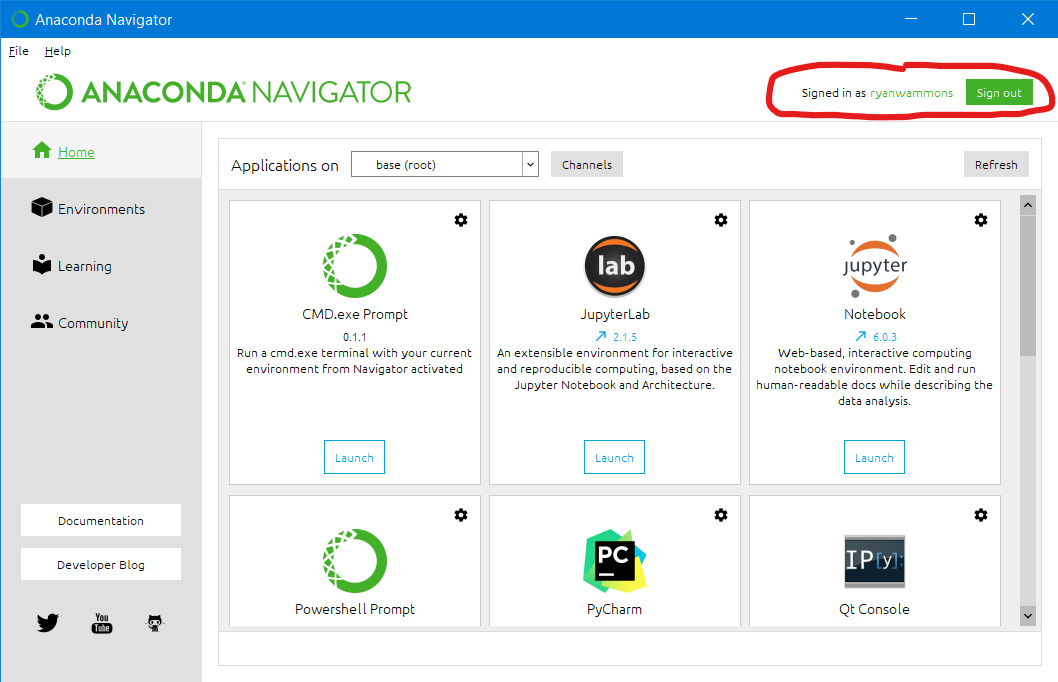Click the Learning book icon
1058x682 pixels.
pos(42,264)
